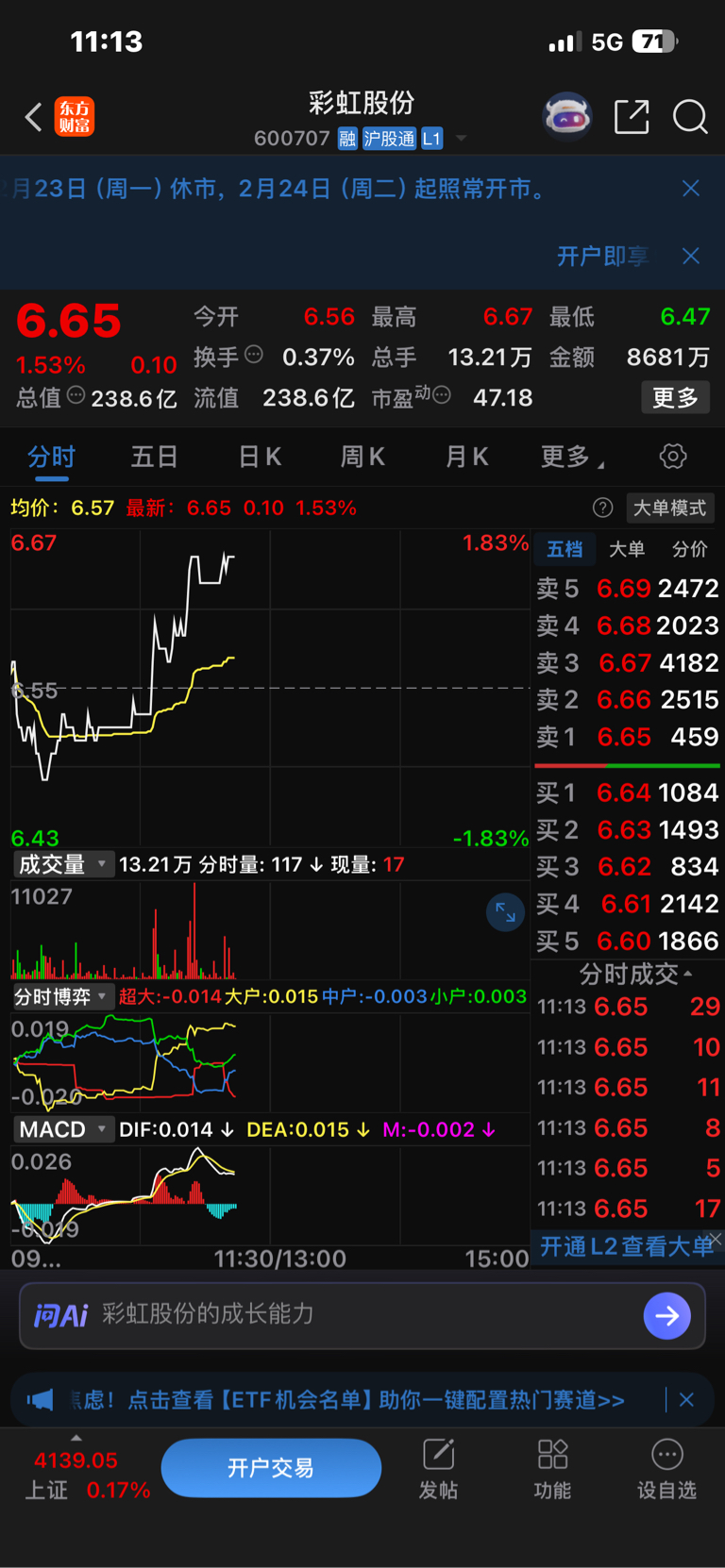Tap info icon next to 市盈动
The width and height of the screenshot is (725, 1568).
tap(442, 395)
